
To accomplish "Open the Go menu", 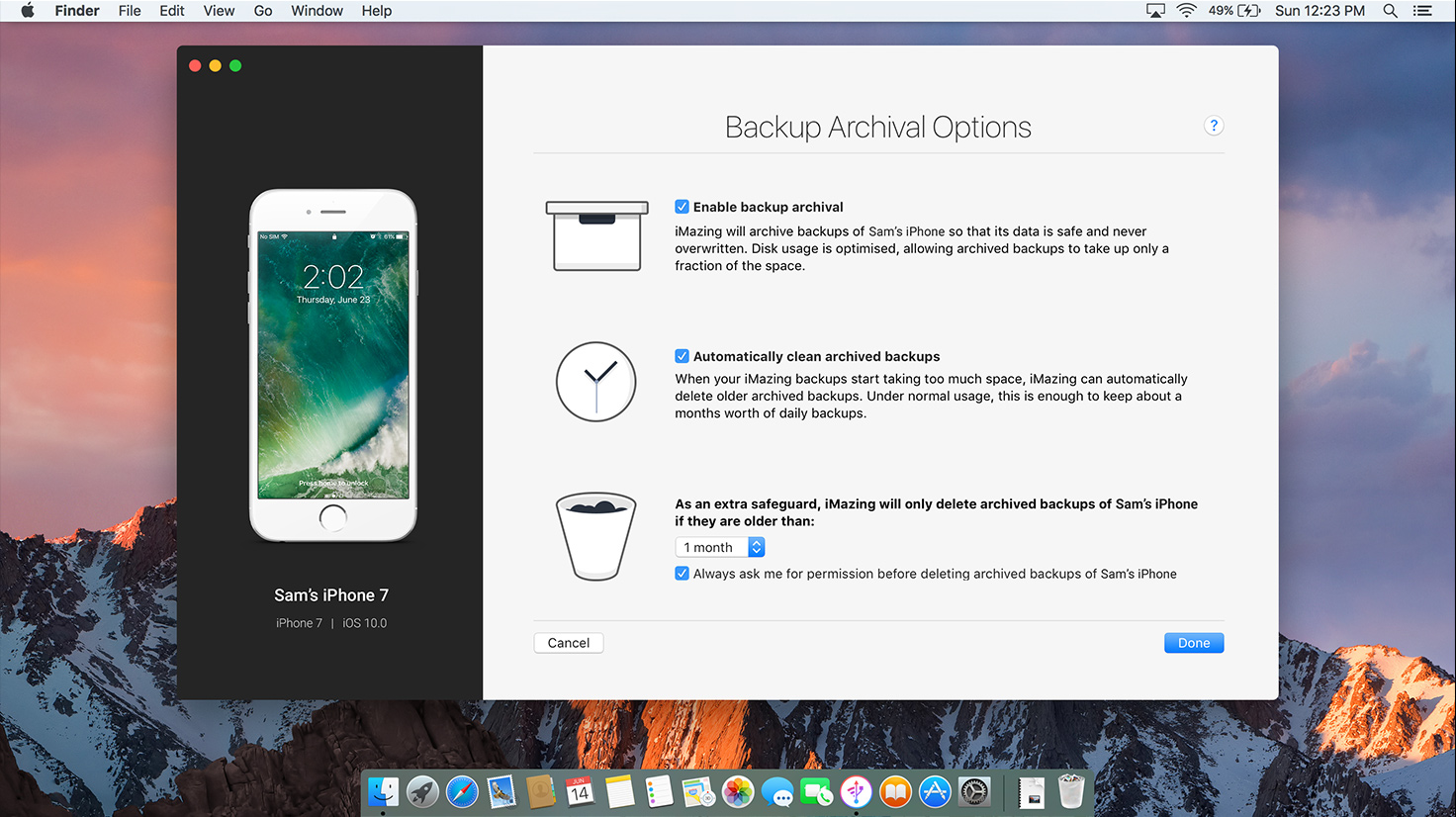I will click(263, 11).
